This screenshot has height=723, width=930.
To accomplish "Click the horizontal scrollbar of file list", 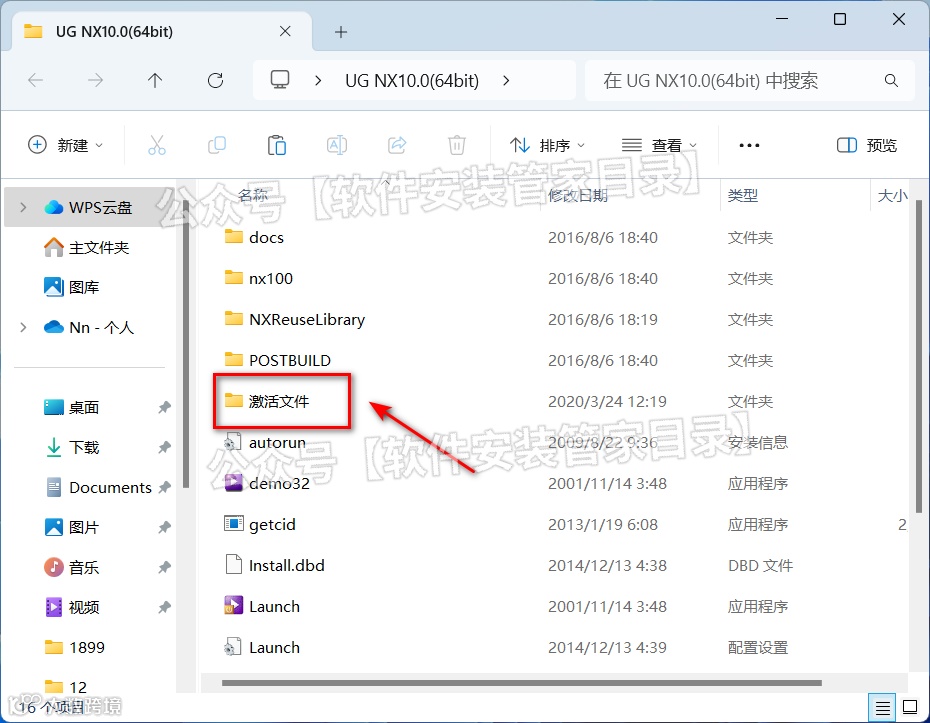I will pos(522,683).
